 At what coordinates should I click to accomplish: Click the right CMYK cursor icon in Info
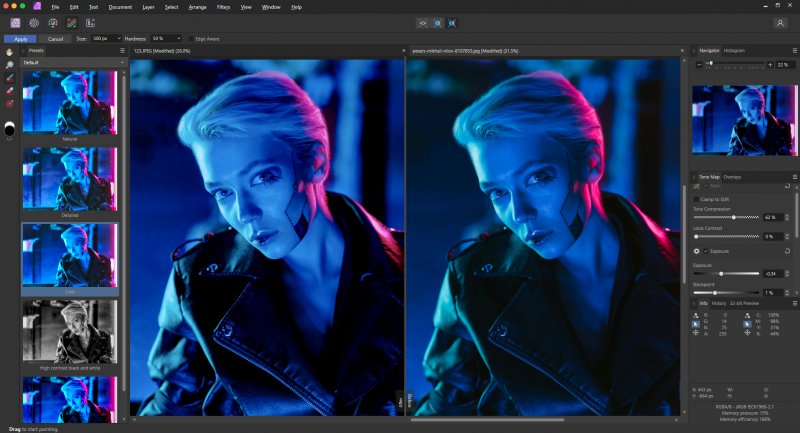pos(747,324)
